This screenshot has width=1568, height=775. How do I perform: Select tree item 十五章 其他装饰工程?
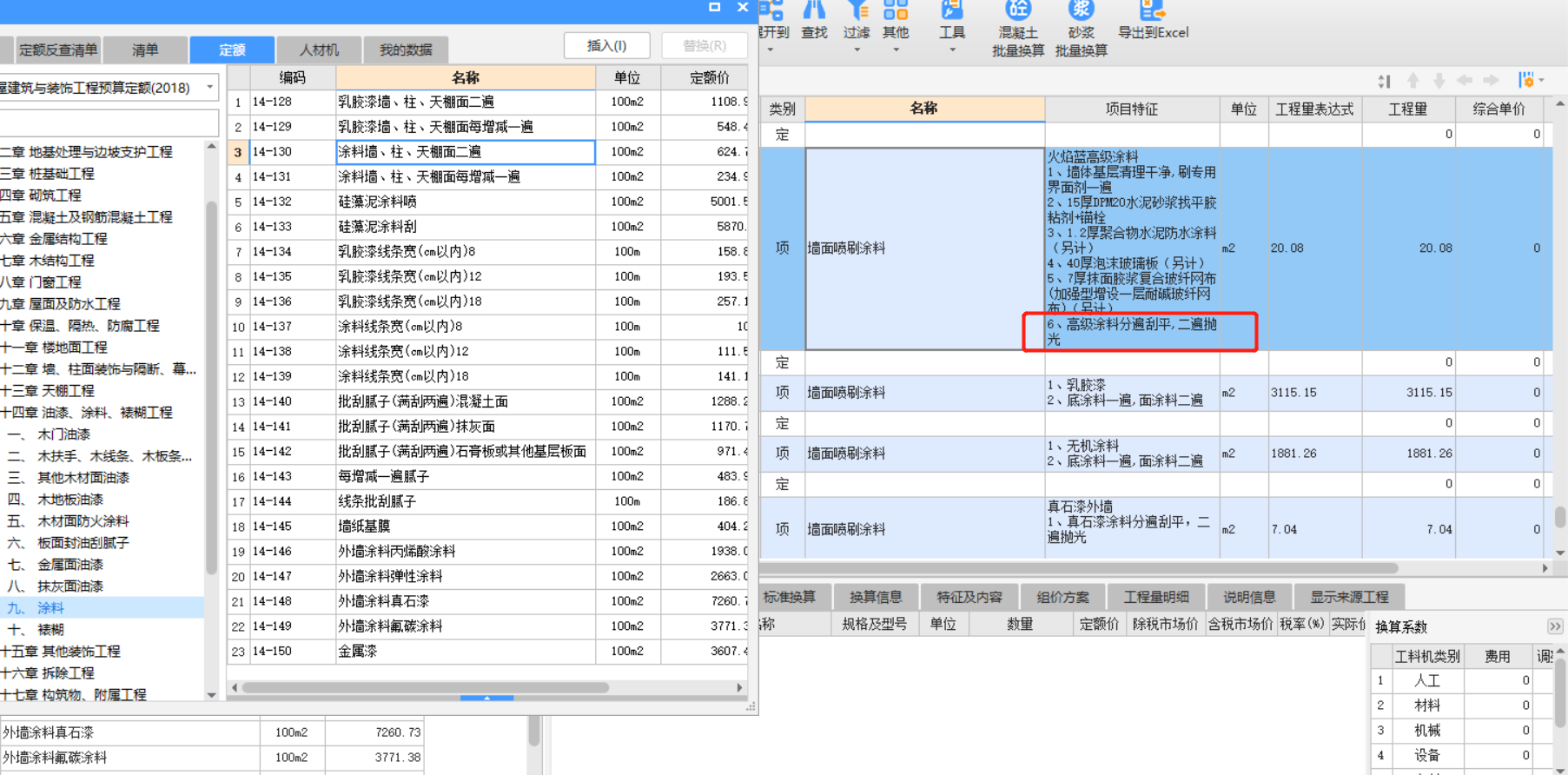[60, 652]
